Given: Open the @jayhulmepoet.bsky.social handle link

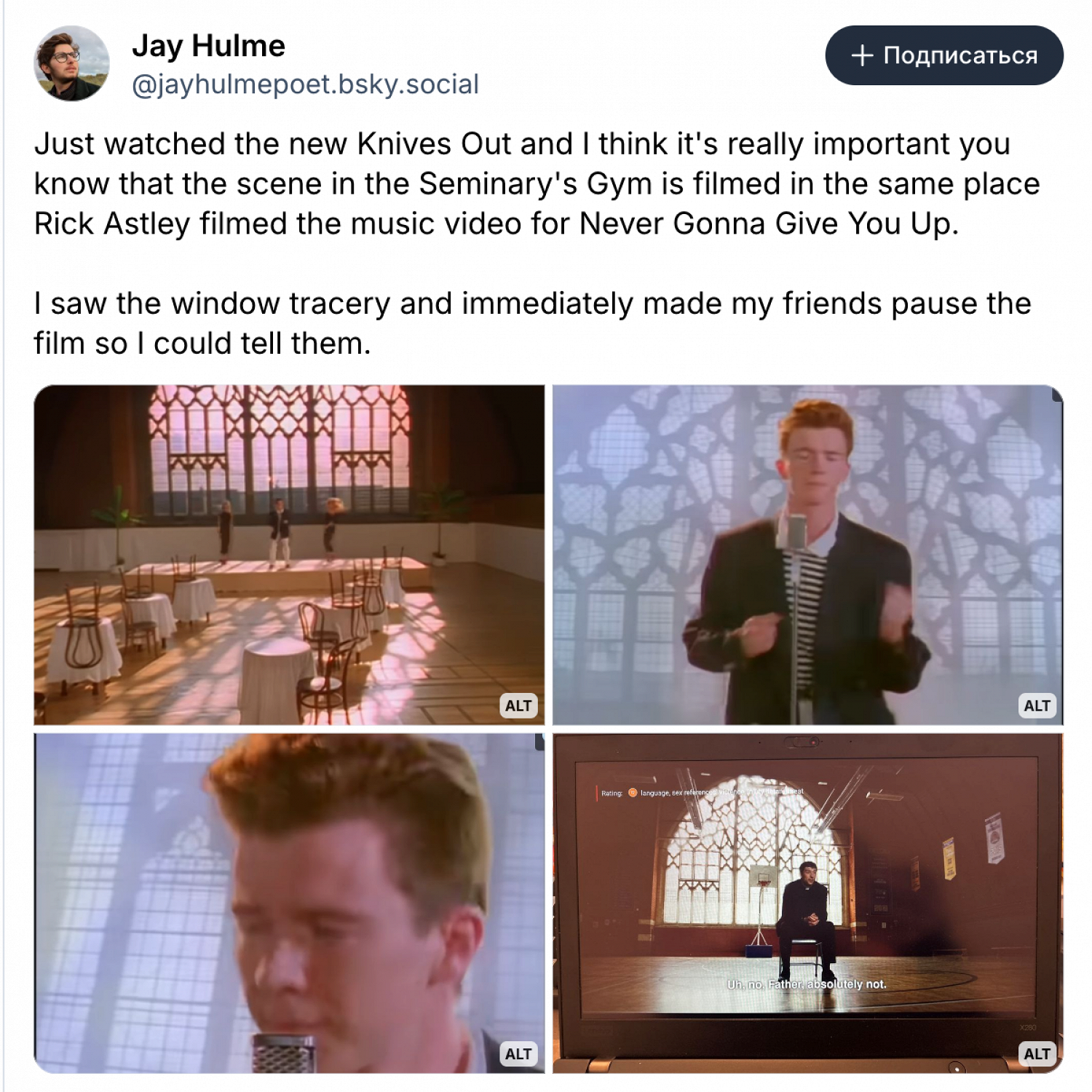Looking at the screenshot, I should coord(305,84).
